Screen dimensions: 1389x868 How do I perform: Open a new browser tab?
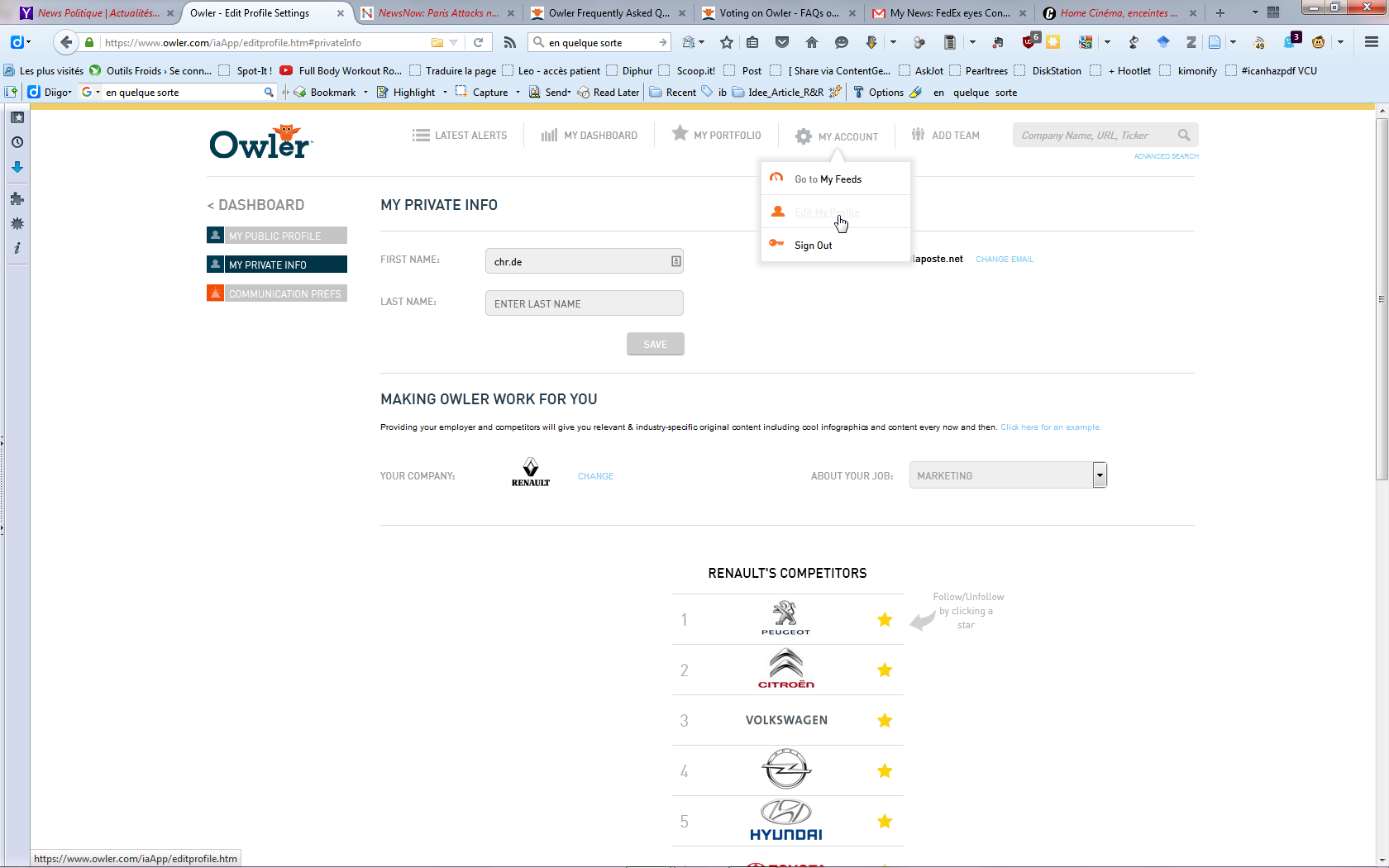(1220, 13)
